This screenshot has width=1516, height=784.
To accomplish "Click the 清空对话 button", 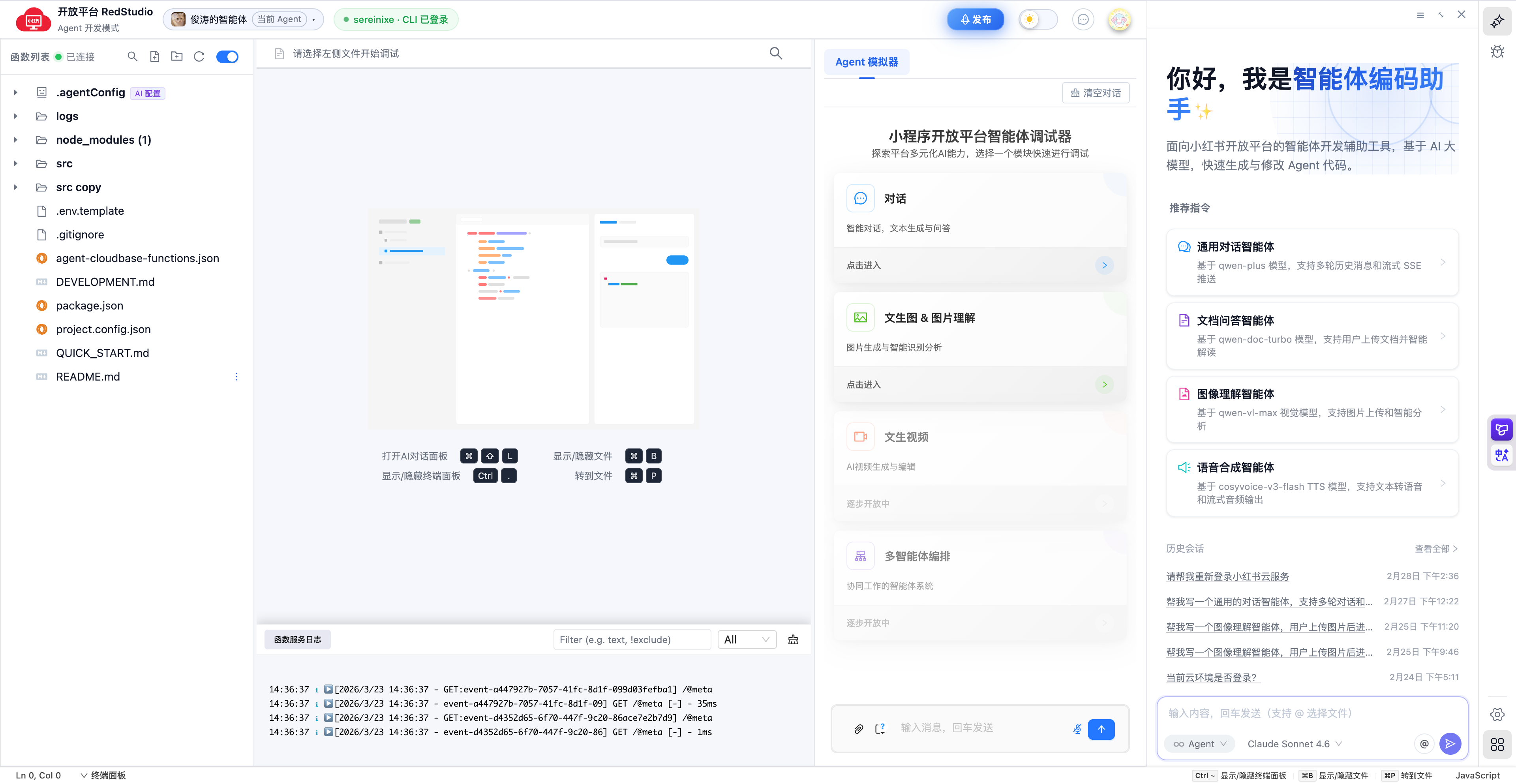I will tap(1095, 93).
